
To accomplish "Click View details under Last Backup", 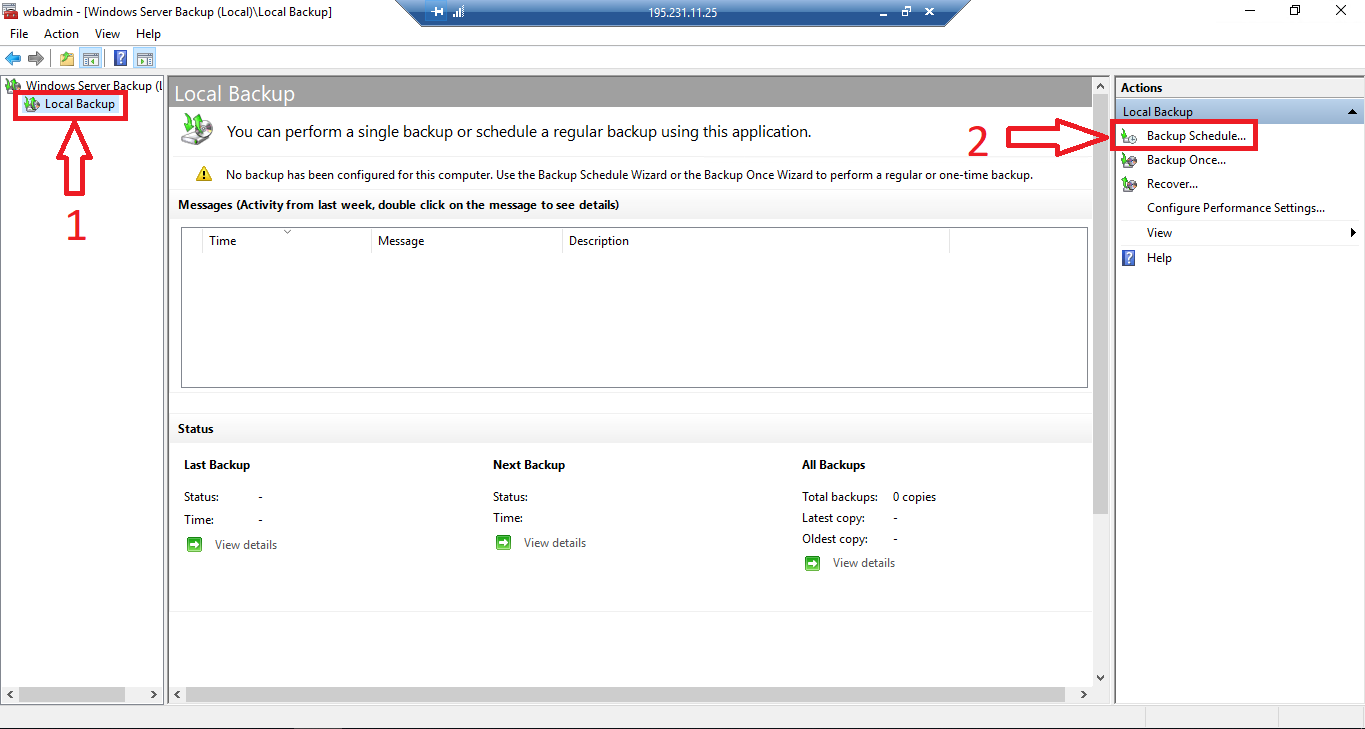I will (x=245, y=544).
